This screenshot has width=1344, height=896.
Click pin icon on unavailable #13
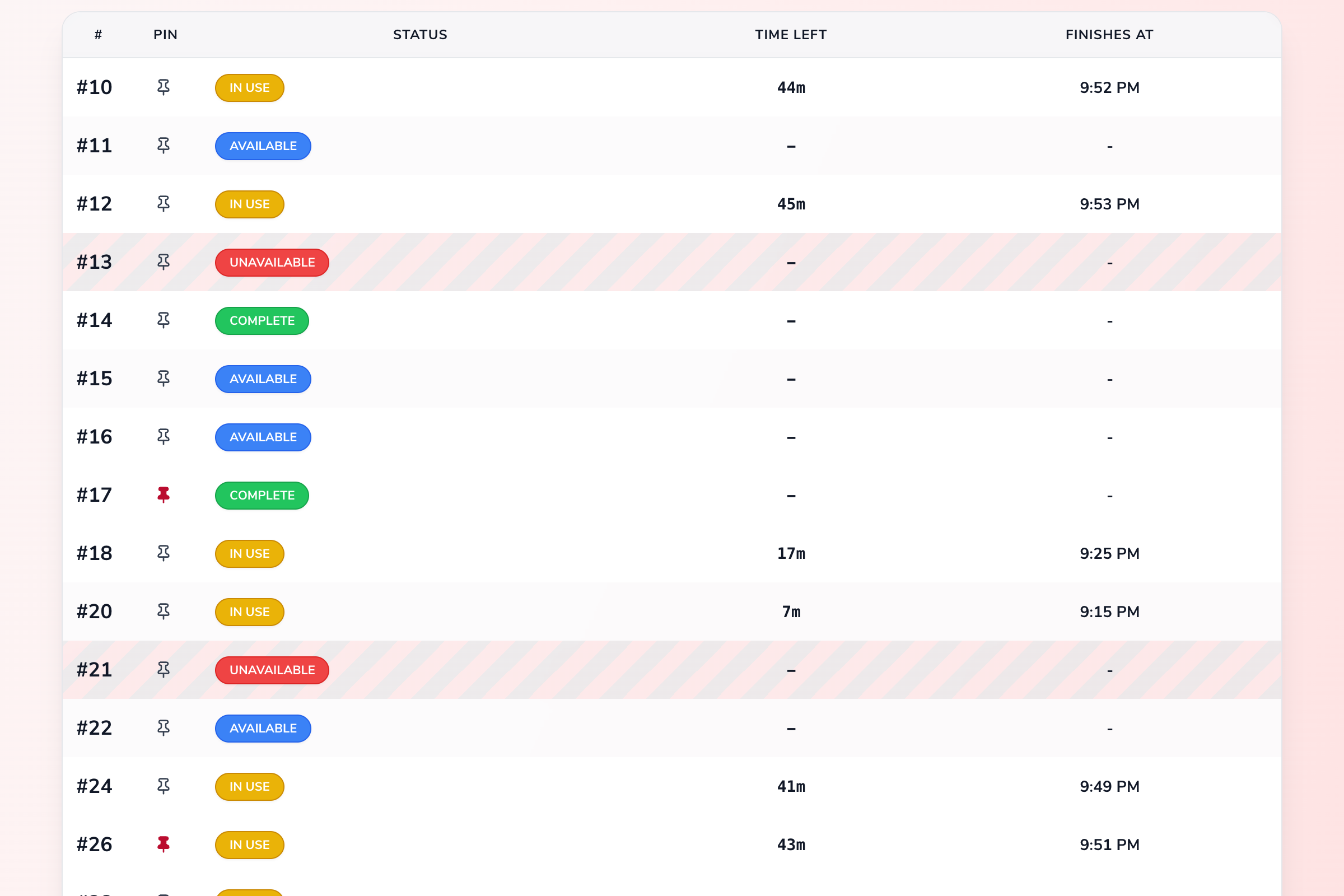click(164, 262)
